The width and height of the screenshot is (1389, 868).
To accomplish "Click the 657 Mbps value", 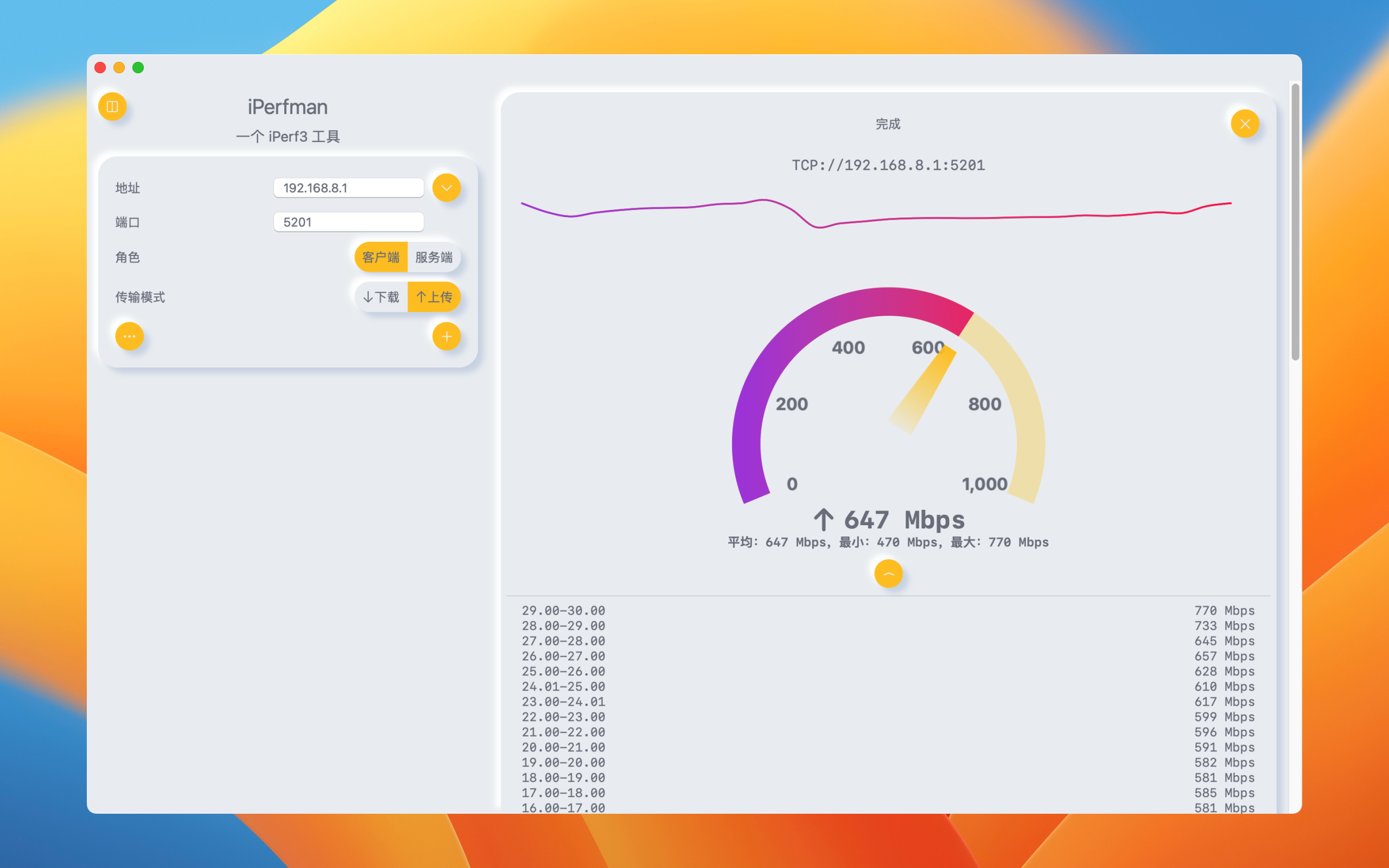I will pyautogui.click(x=1224, y=656).
